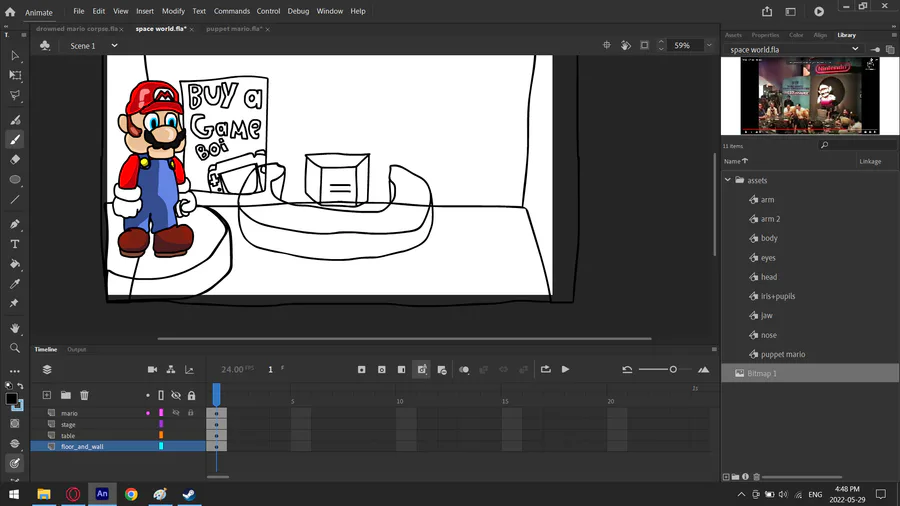Screen dimensions: 900x506
Task: Switch to the puppet mario.fla tab
Action: [x=234, y=29]
